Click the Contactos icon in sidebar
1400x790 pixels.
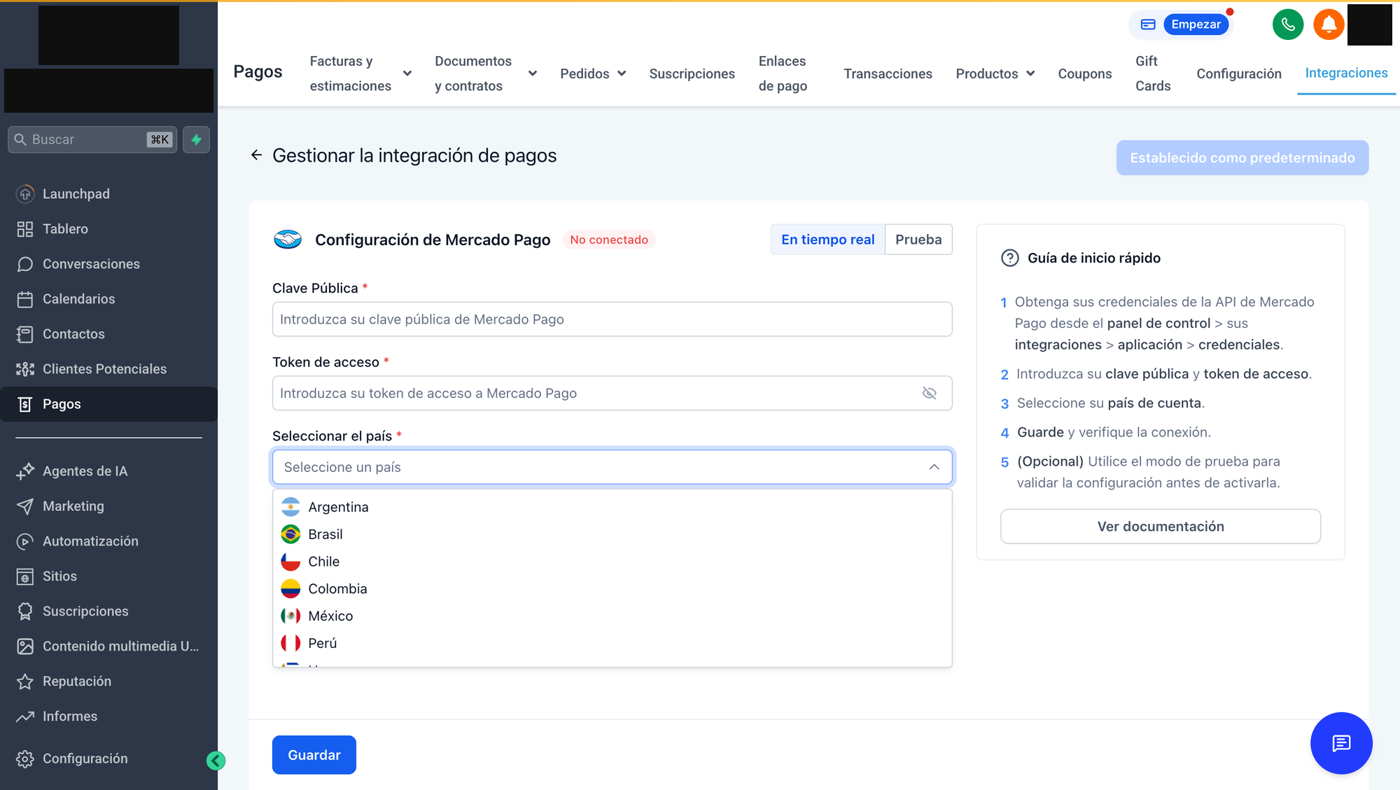25,334
